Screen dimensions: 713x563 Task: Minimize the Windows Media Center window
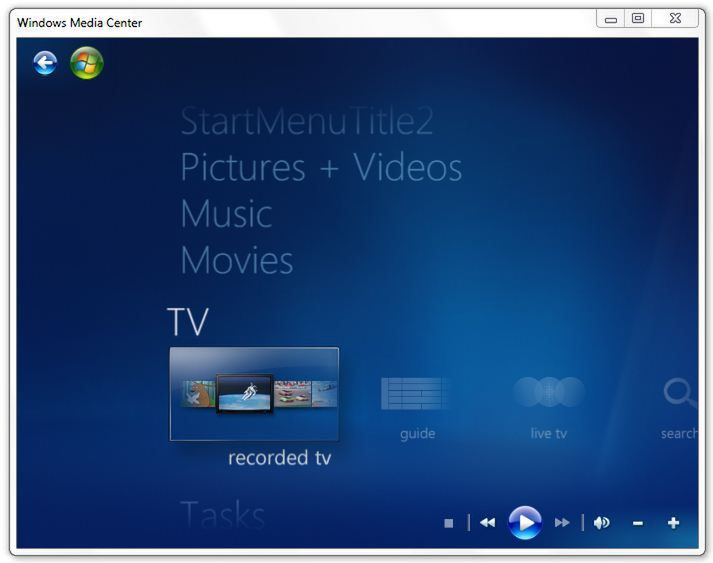[x=611, y=19]
